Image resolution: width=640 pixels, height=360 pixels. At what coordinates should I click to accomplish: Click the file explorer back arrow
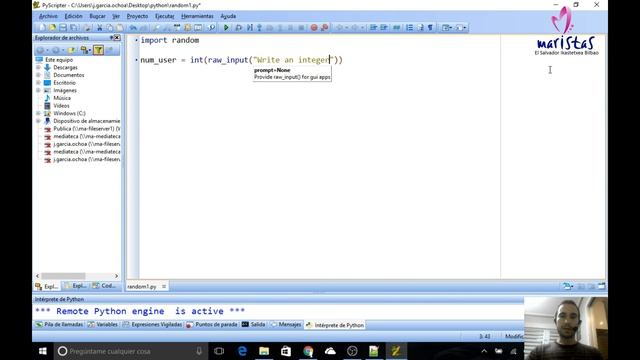(x=40, y=50)
